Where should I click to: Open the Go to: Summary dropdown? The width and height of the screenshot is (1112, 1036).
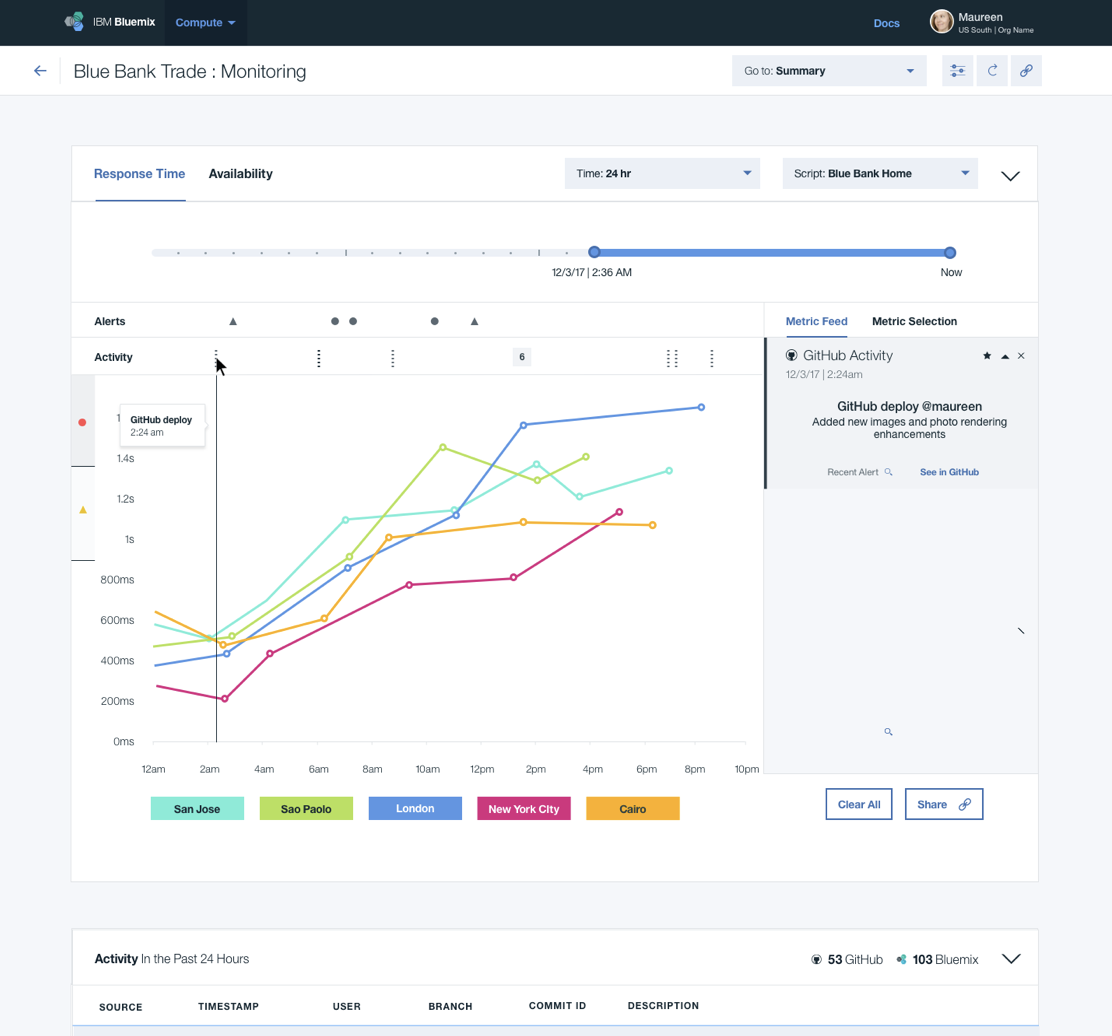pos(829,71)
